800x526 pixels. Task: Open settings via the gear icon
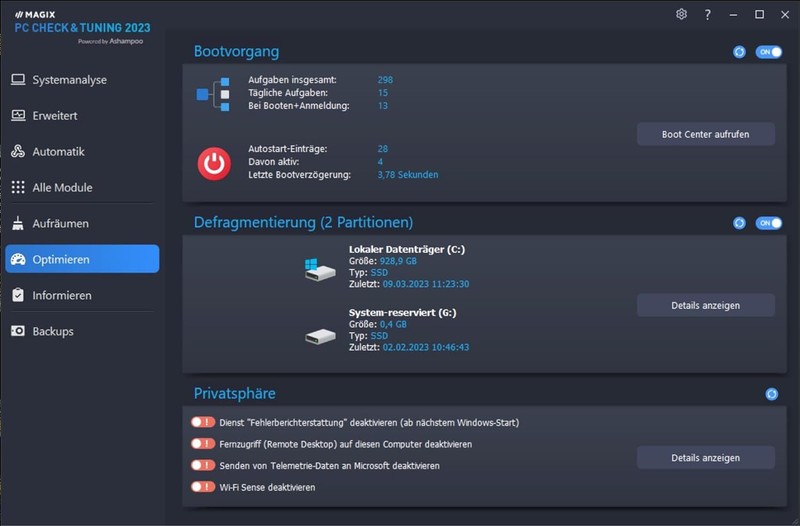click(682, 14)
